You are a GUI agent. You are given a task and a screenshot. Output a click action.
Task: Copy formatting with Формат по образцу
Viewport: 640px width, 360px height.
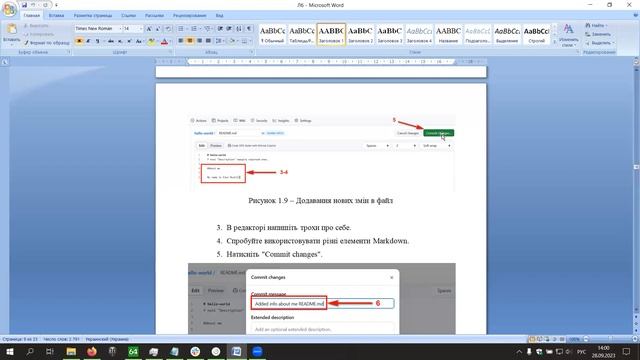[47, 42]
